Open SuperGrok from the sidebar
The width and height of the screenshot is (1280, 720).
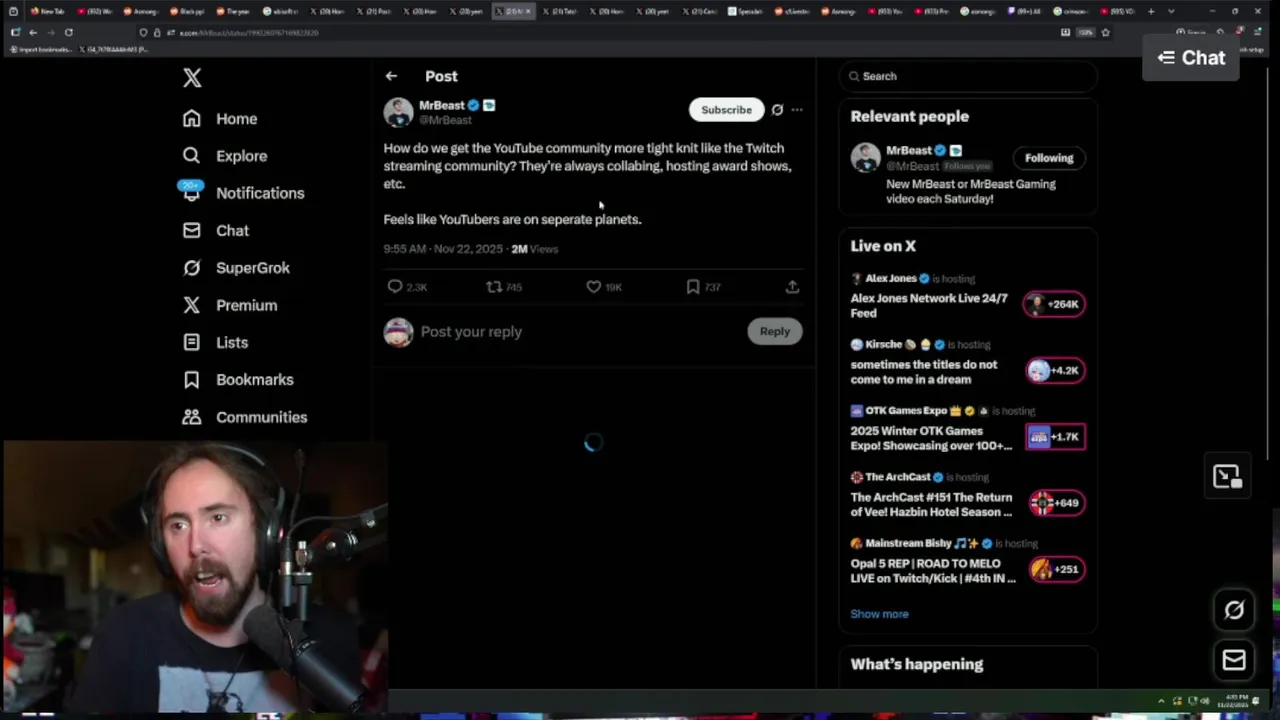click(236, 268)
